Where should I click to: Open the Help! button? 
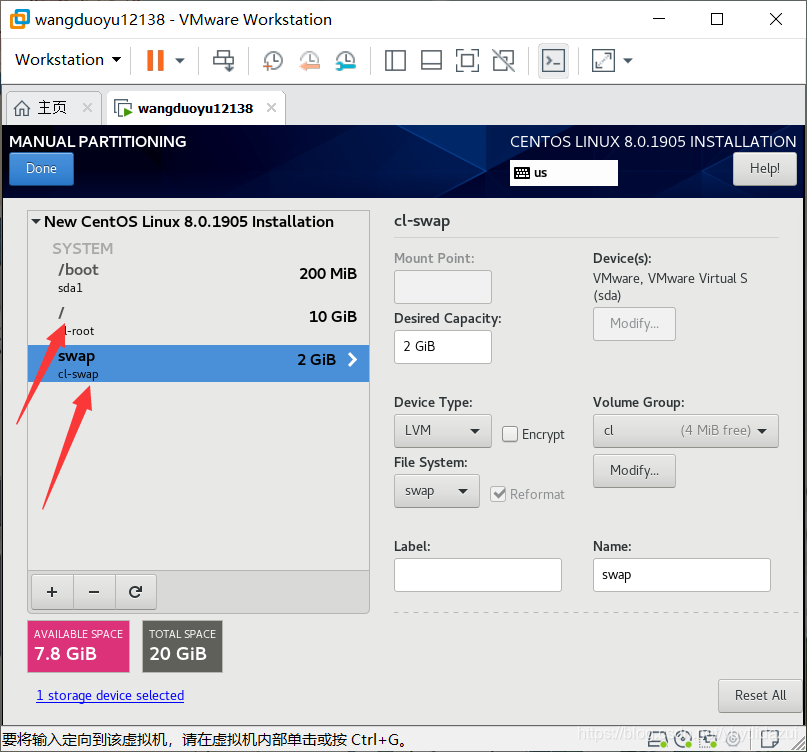click(x=765, y=169)
